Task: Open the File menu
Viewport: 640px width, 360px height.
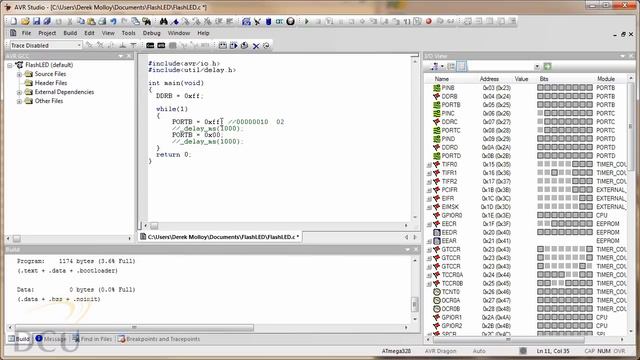Action: point(26,33)
